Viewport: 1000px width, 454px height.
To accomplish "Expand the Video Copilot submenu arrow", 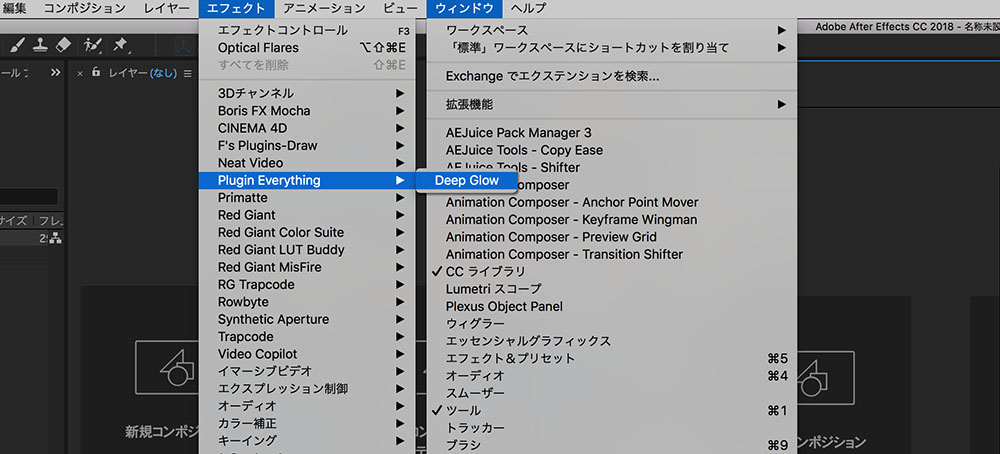I will [400, 354].
